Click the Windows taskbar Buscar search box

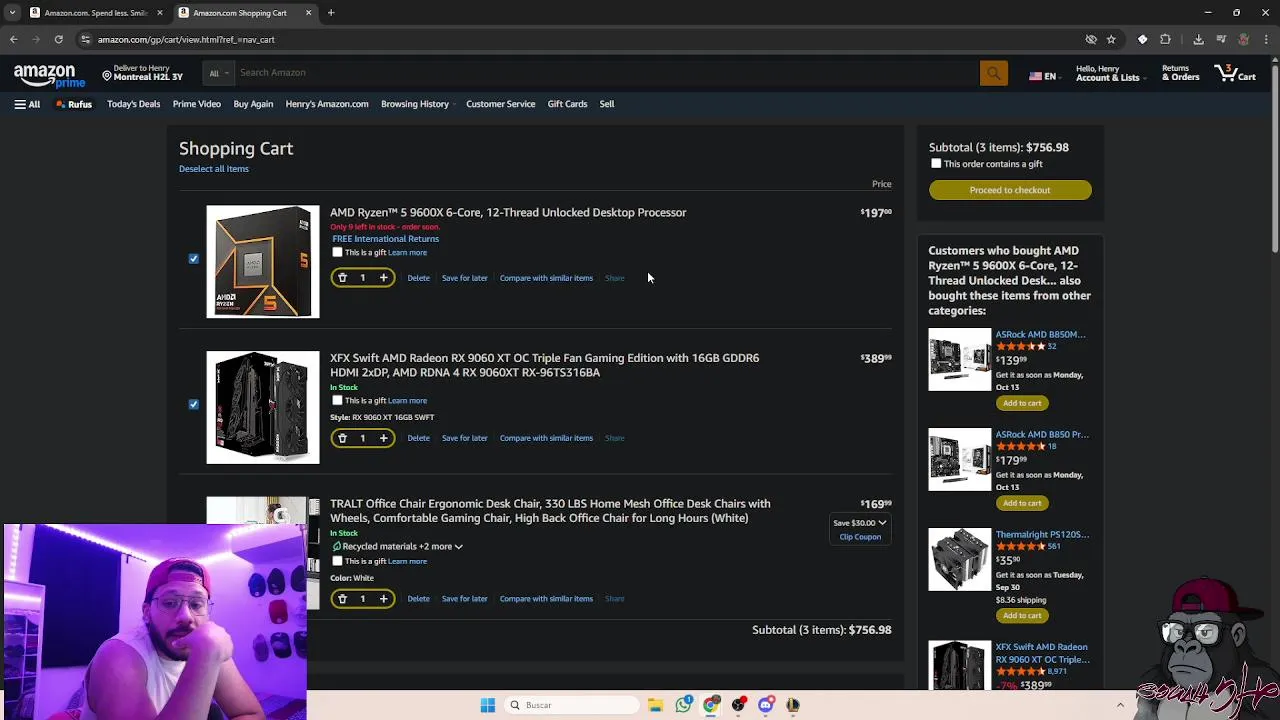573,705
